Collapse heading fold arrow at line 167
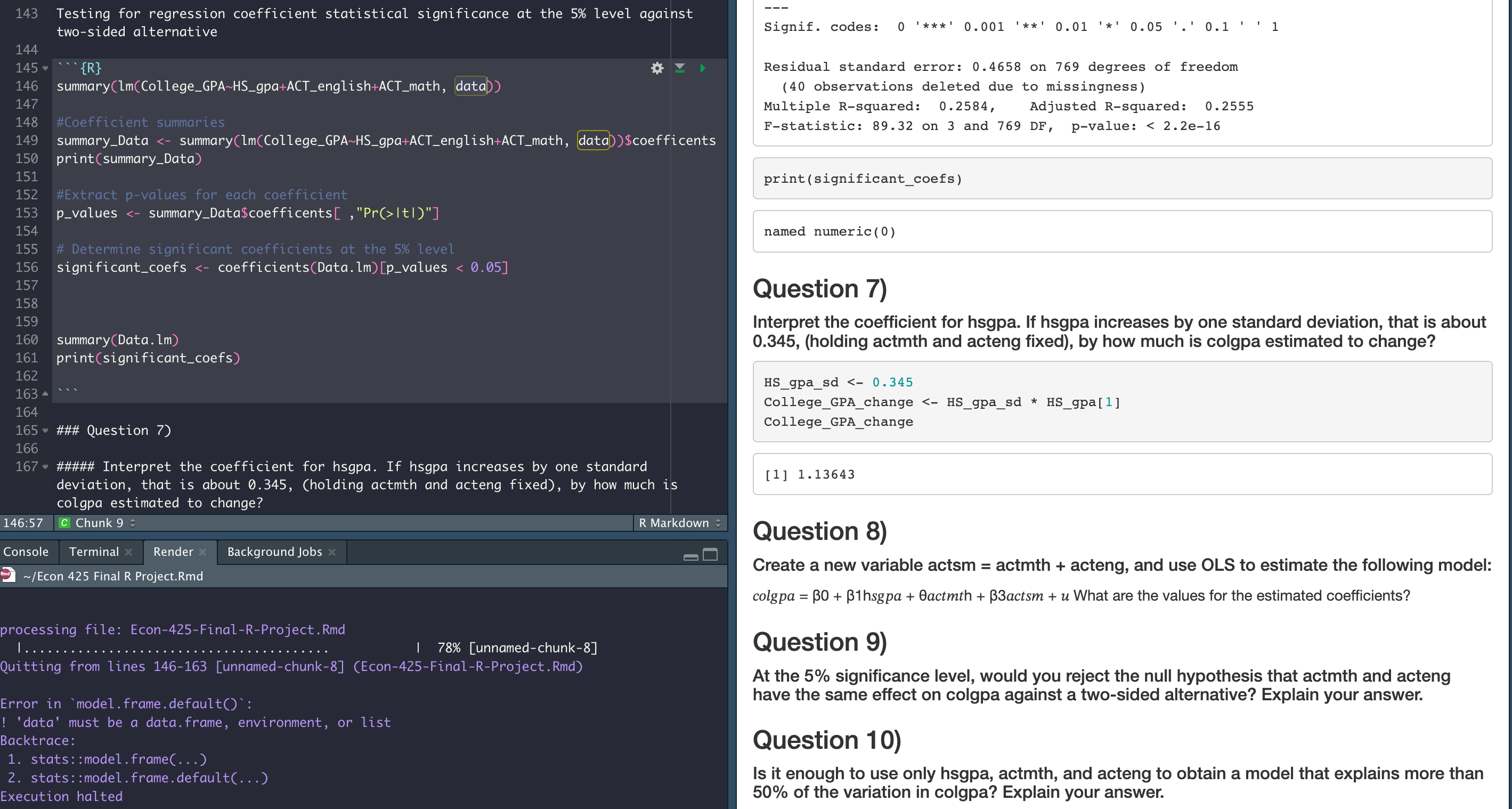1512x809 pixels. [45, 467]
